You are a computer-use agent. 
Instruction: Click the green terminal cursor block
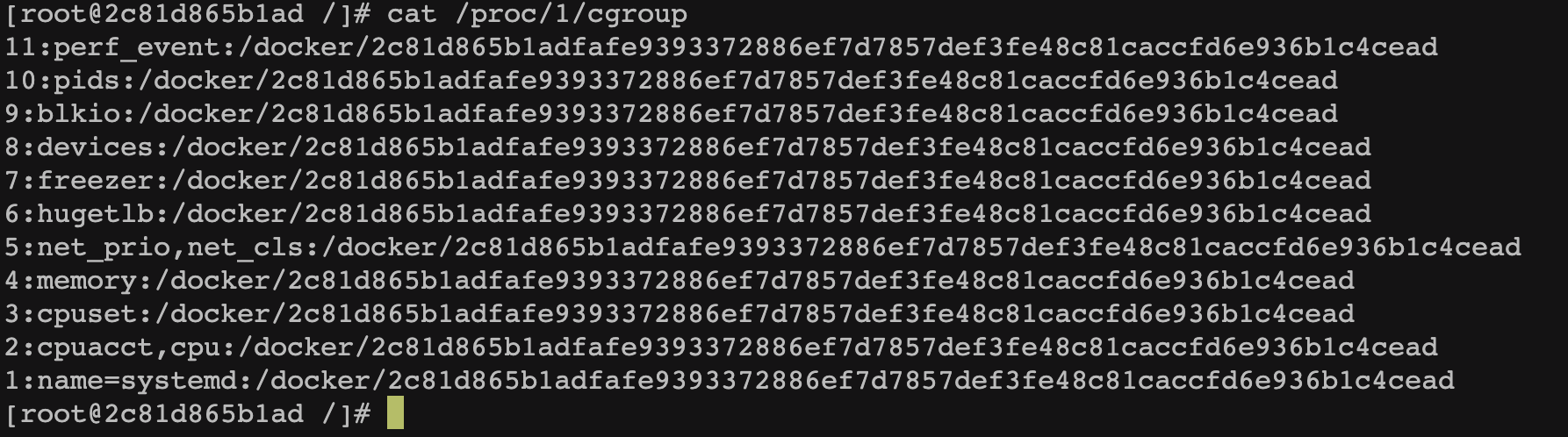[x=395, y=413]
